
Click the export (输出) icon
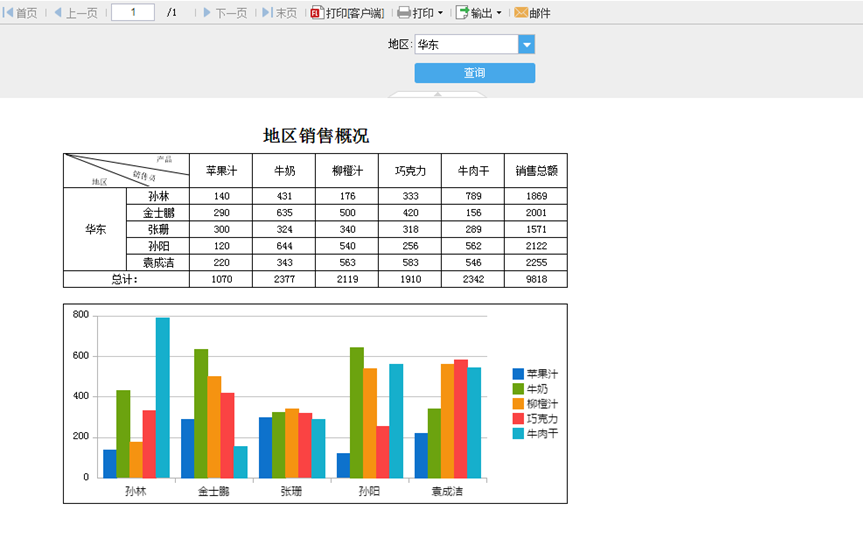pyautogui.click(x=462, y=13)
